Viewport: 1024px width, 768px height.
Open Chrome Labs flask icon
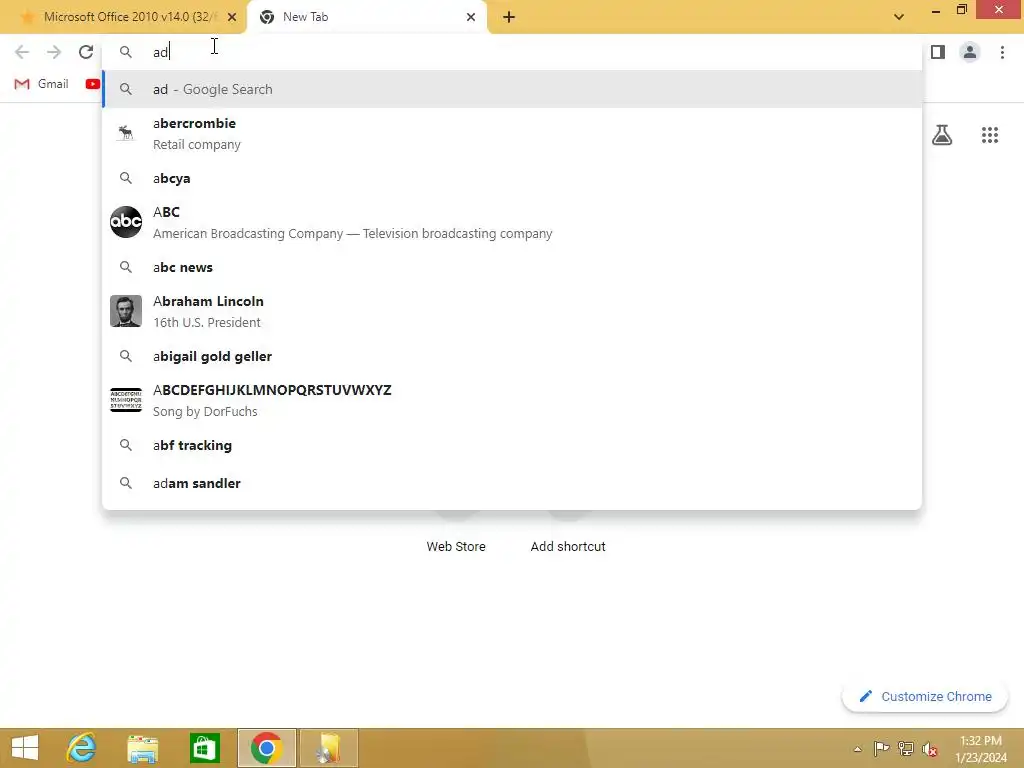942,135
